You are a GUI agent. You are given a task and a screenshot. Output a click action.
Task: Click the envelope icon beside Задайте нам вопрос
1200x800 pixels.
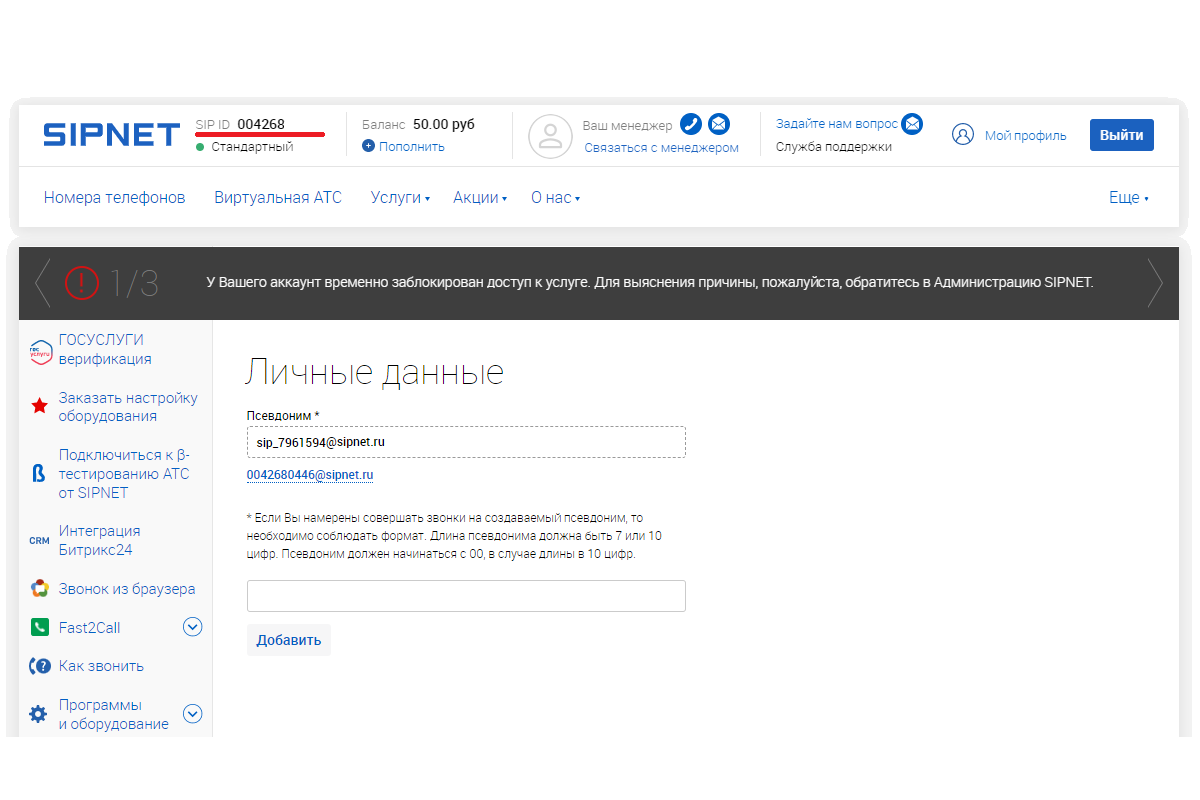912,124
